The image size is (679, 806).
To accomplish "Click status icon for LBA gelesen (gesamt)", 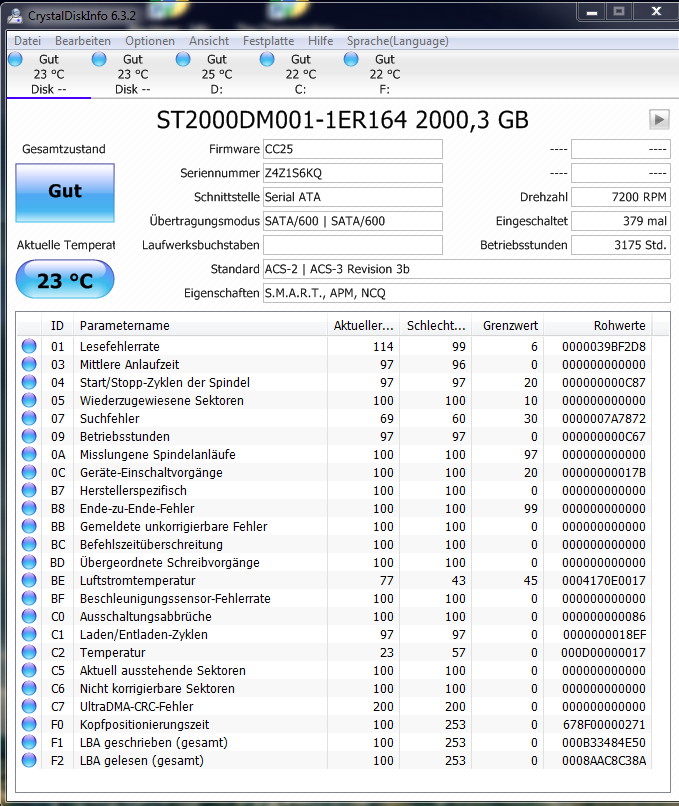I will click(29, 760).
